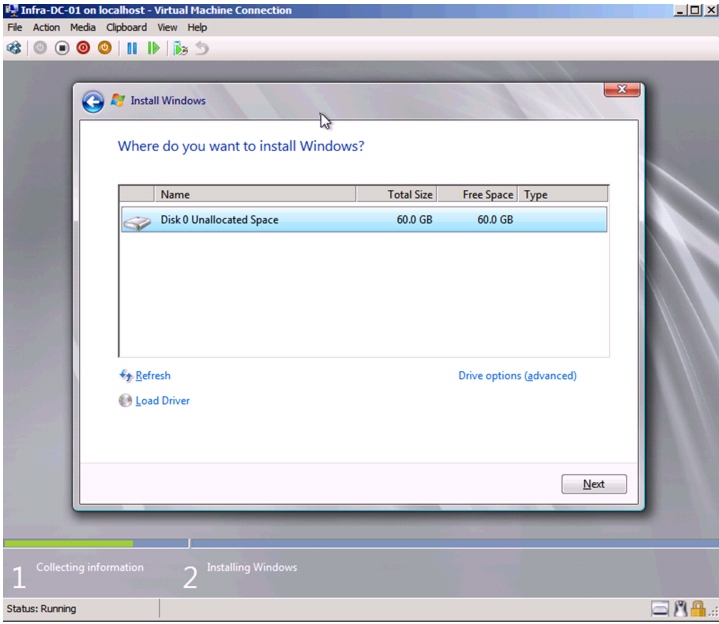Click the green setup progress bar
Image resolution: width=719 pixels, height=624 pixels.
click(69, 544)
